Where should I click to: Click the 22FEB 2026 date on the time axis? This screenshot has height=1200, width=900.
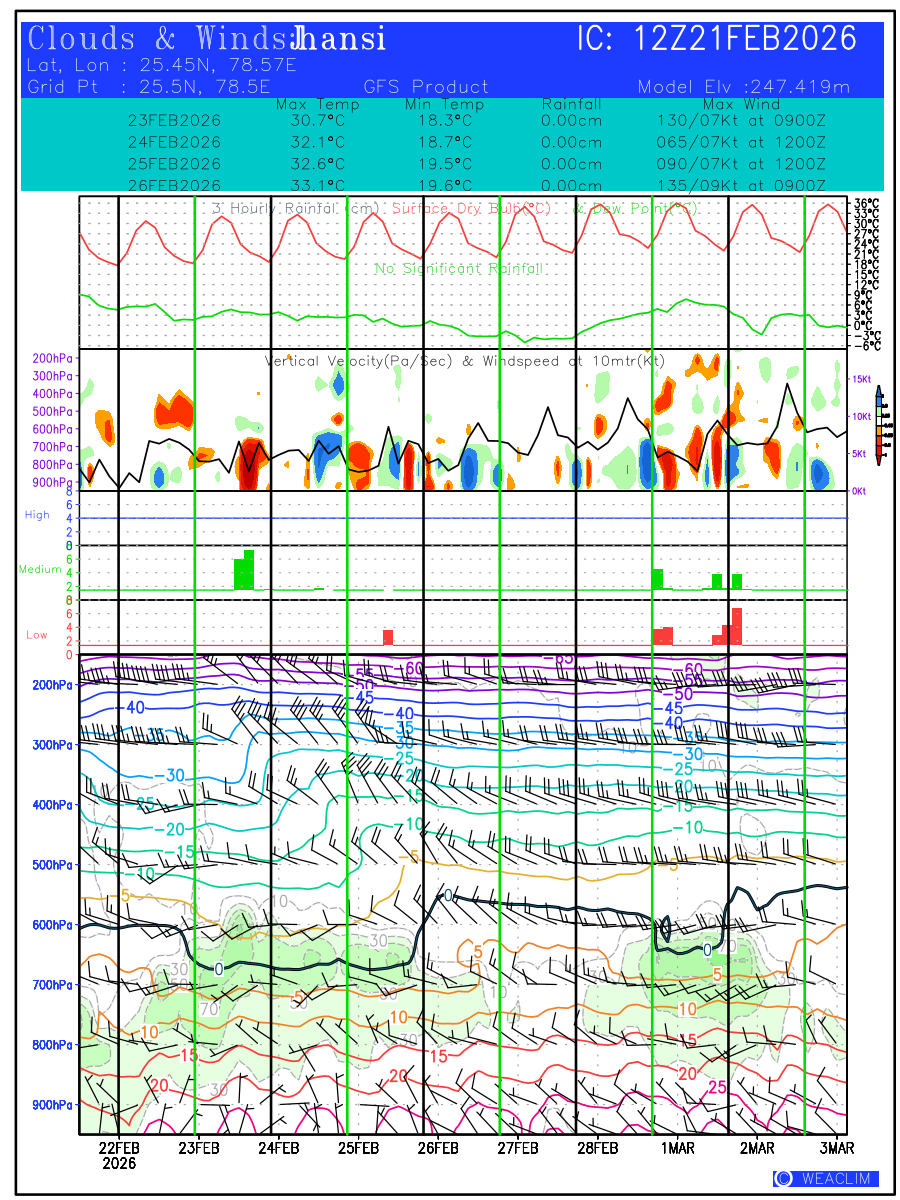click(118, 1155)
